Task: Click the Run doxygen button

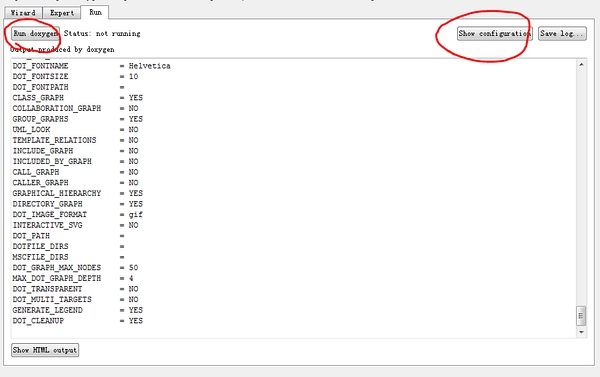Action: coord(35,34)
